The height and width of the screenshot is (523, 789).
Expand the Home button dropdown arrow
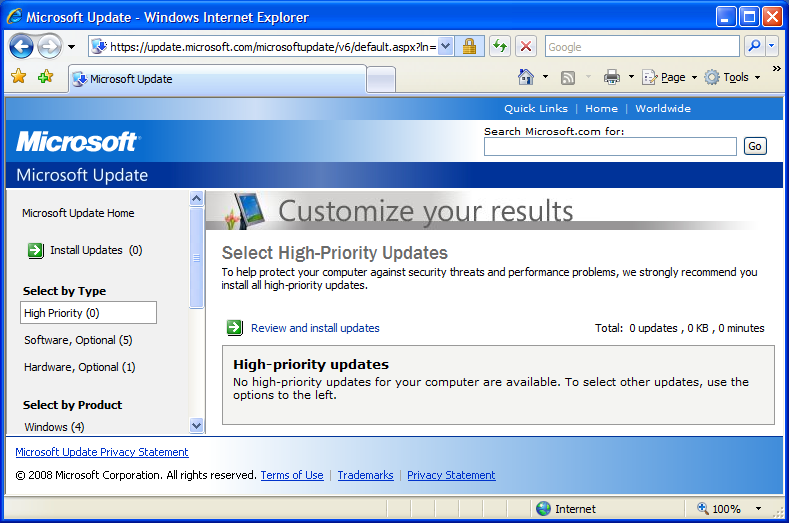545,77
